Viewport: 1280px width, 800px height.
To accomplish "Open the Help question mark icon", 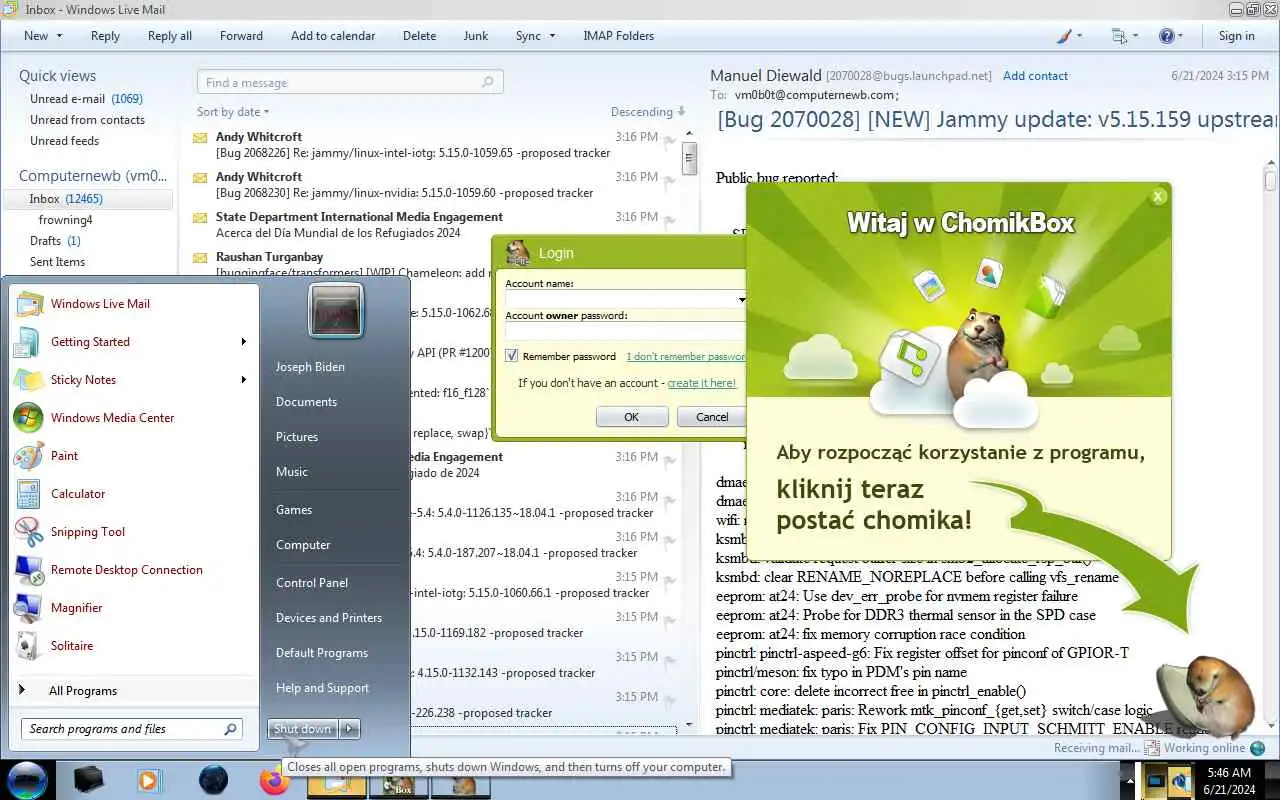I will tap(1166, 36).
